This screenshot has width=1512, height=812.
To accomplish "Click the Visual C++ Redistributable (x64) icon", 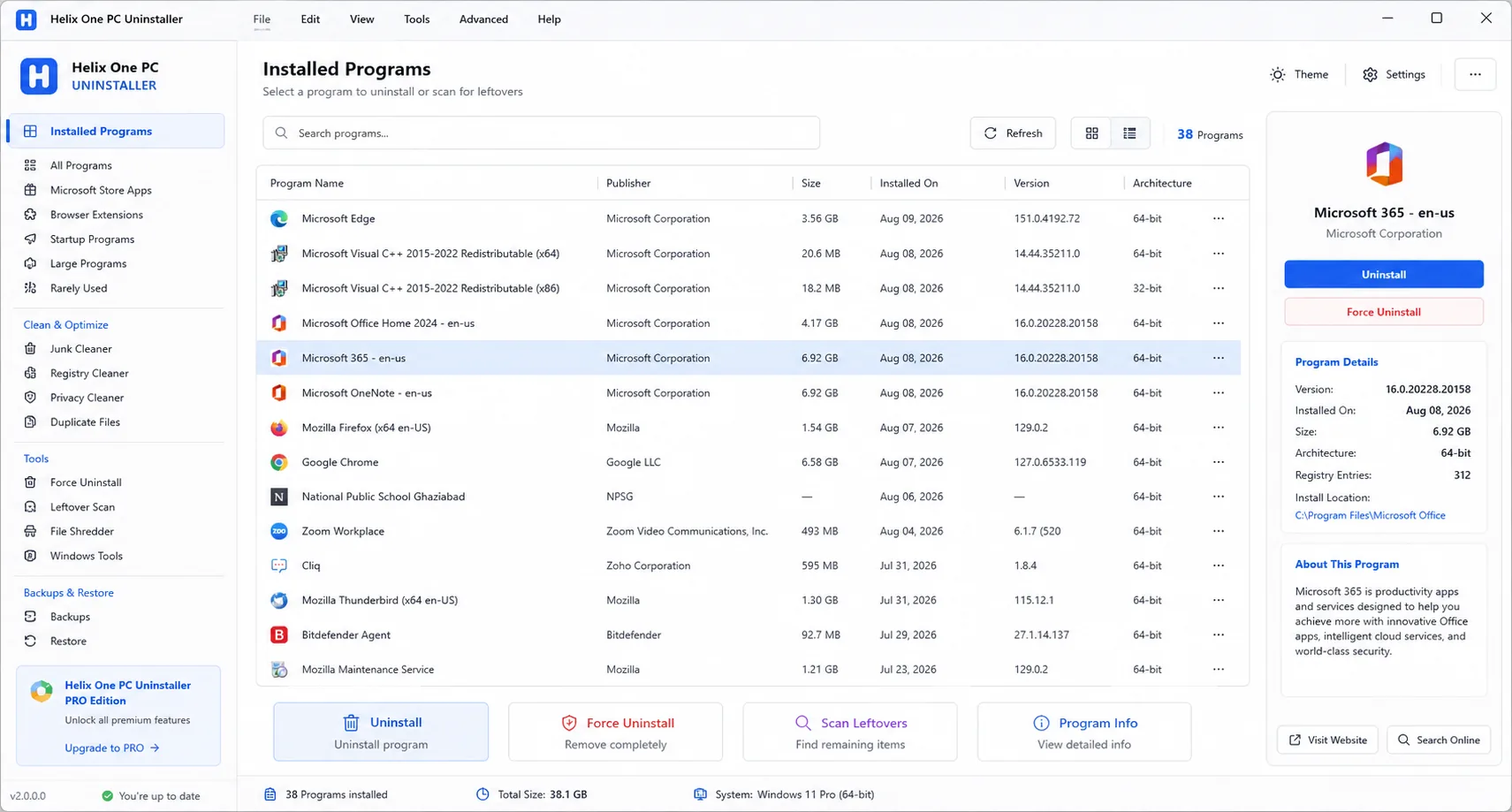I will [279, 254].
